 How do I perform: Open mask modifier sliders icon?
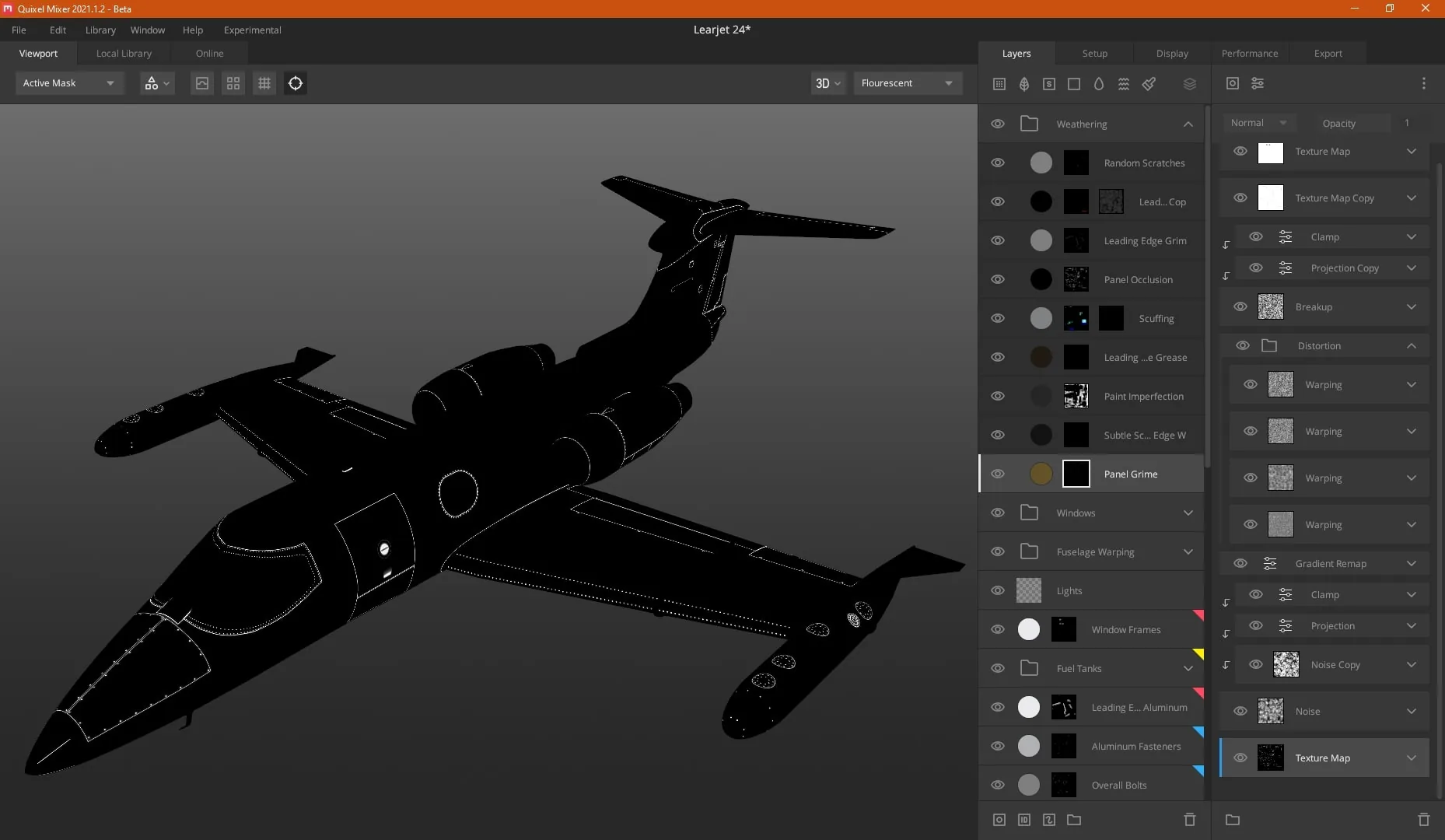(x=1258, y=83)
